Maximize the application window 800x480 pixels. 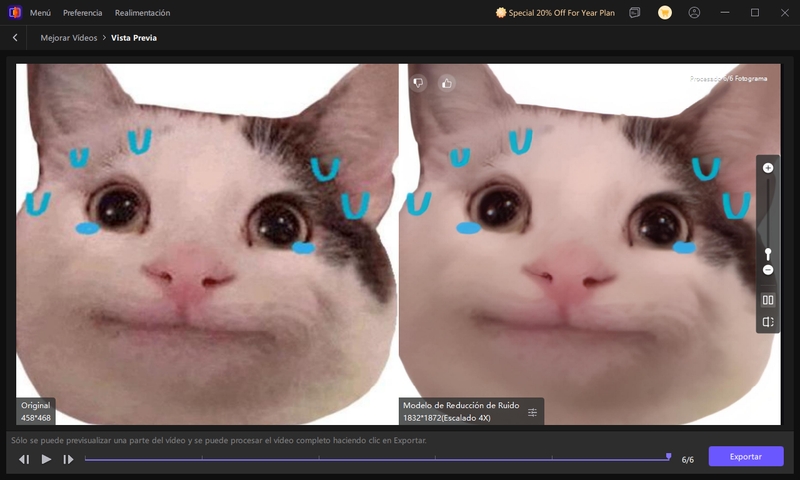pyautogui.click(x=755, y=13)
